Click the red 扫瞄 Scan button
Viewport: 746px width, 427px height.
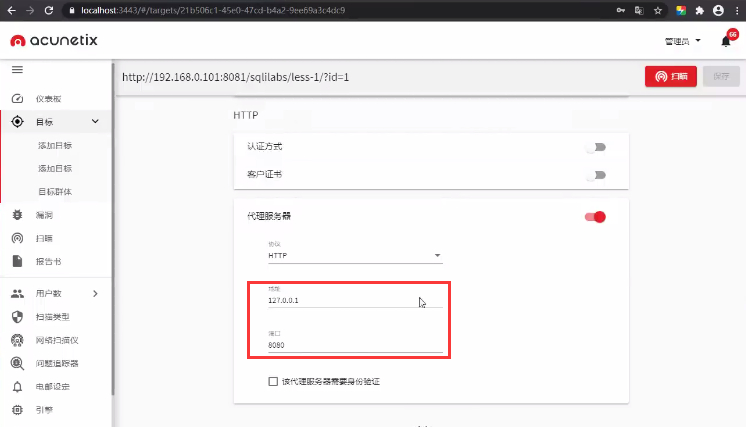tap(670, 76)
